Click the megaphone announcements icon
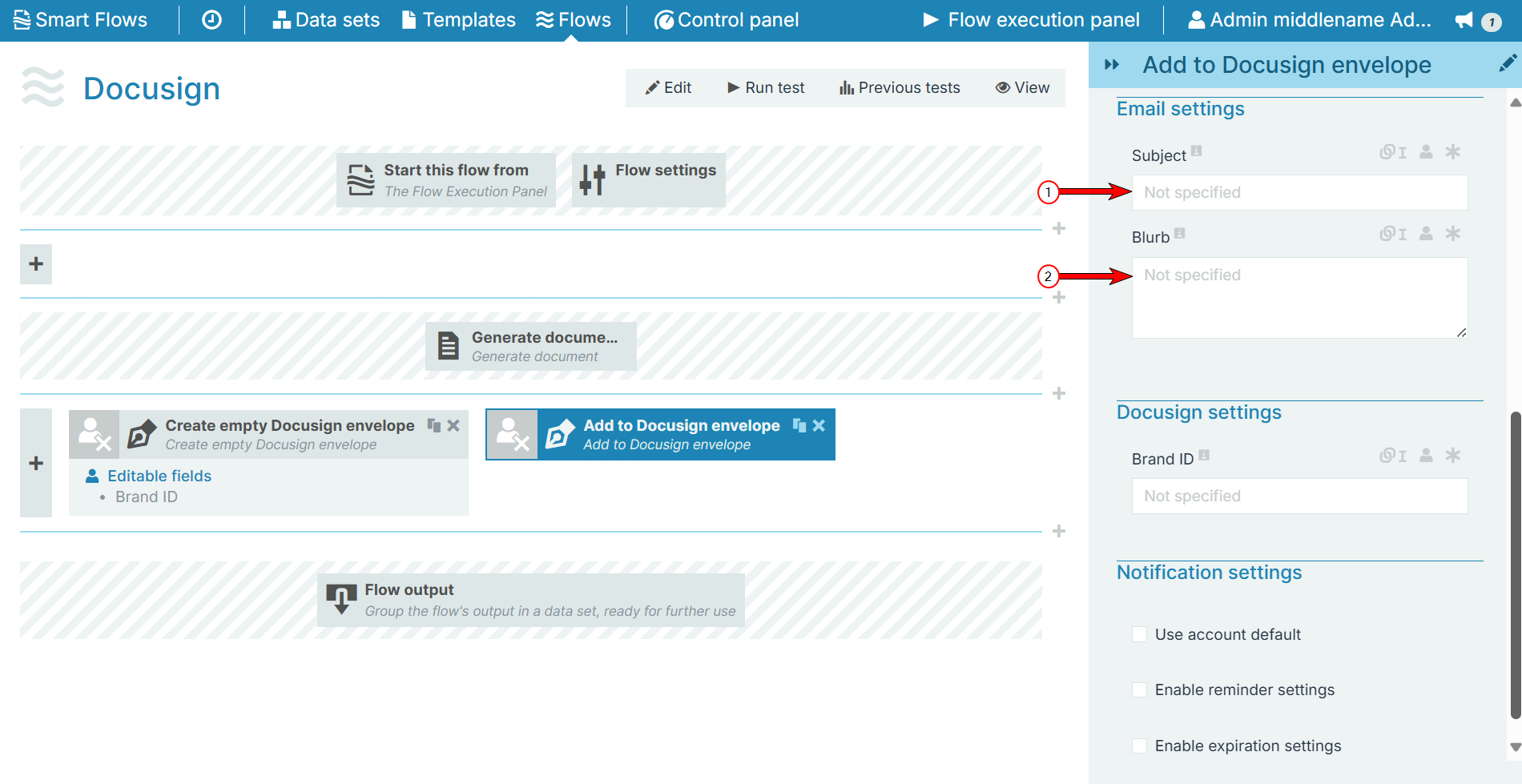This screenshot has height=784, width=1522. coord(1463,21)
